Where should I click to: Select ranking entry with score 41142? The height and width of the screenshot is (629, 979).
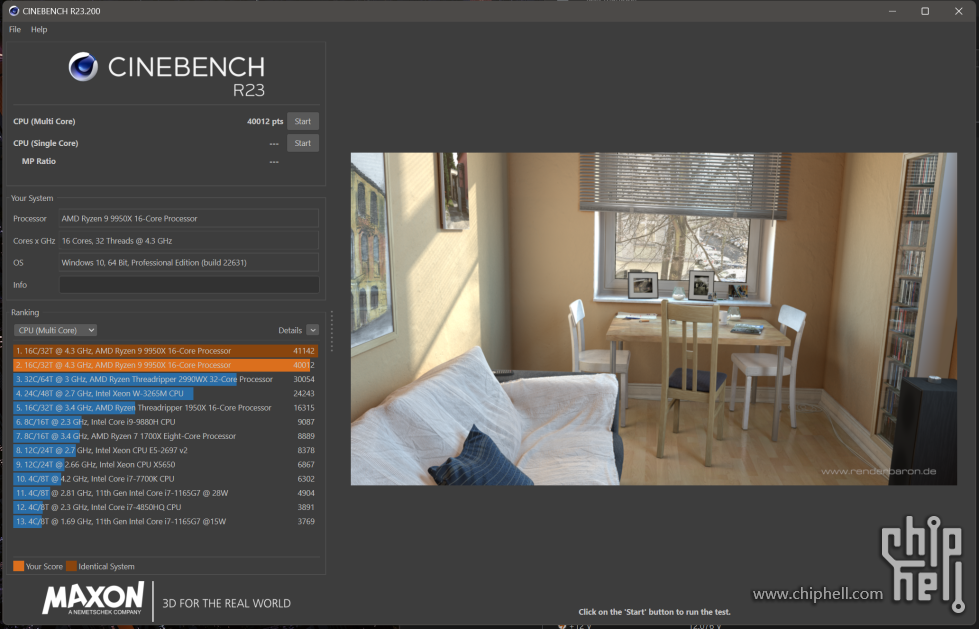165,351
